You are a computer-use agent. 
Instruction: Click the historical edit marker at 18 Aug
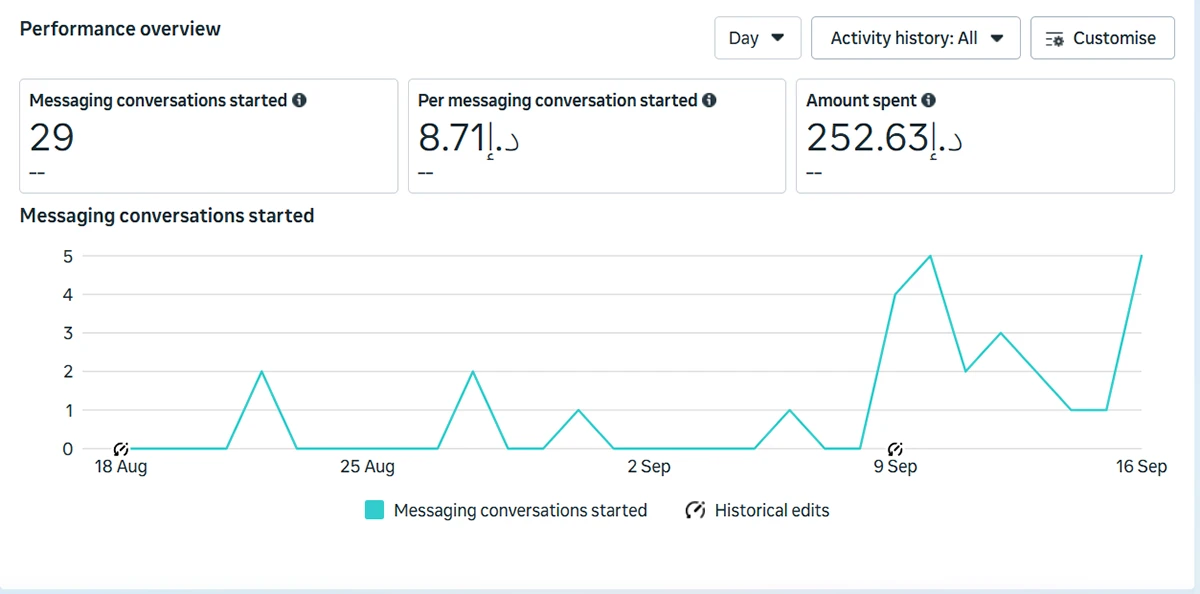pyautogui.click(x=121, y=449)
